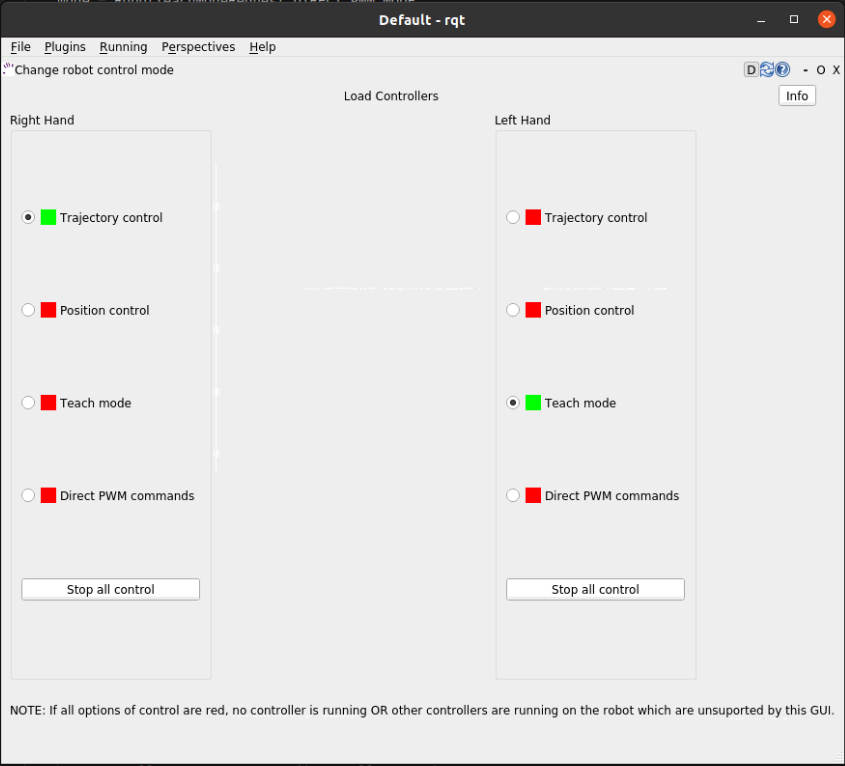Image resolution: width=845 pixels, height=766 pixels.
Task: Click the Change robot control mode title
Action: point(94,70)
